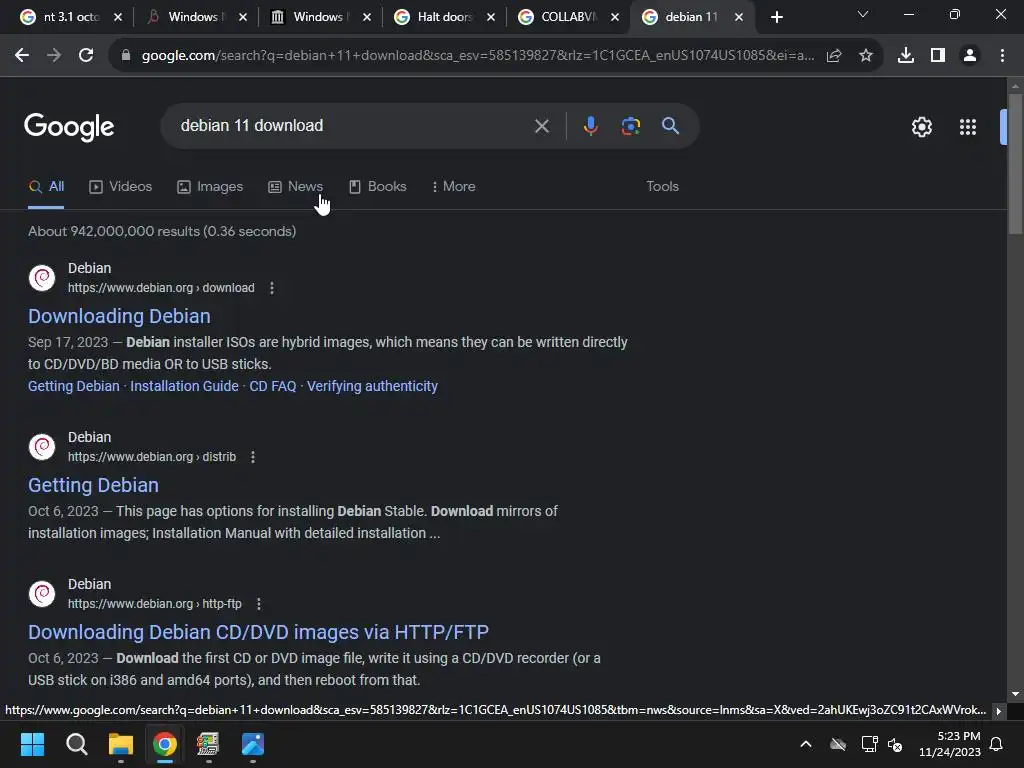Screen dimensions: 1024x768
Task: Switch to Videos results
Action: tap(121, 187)
